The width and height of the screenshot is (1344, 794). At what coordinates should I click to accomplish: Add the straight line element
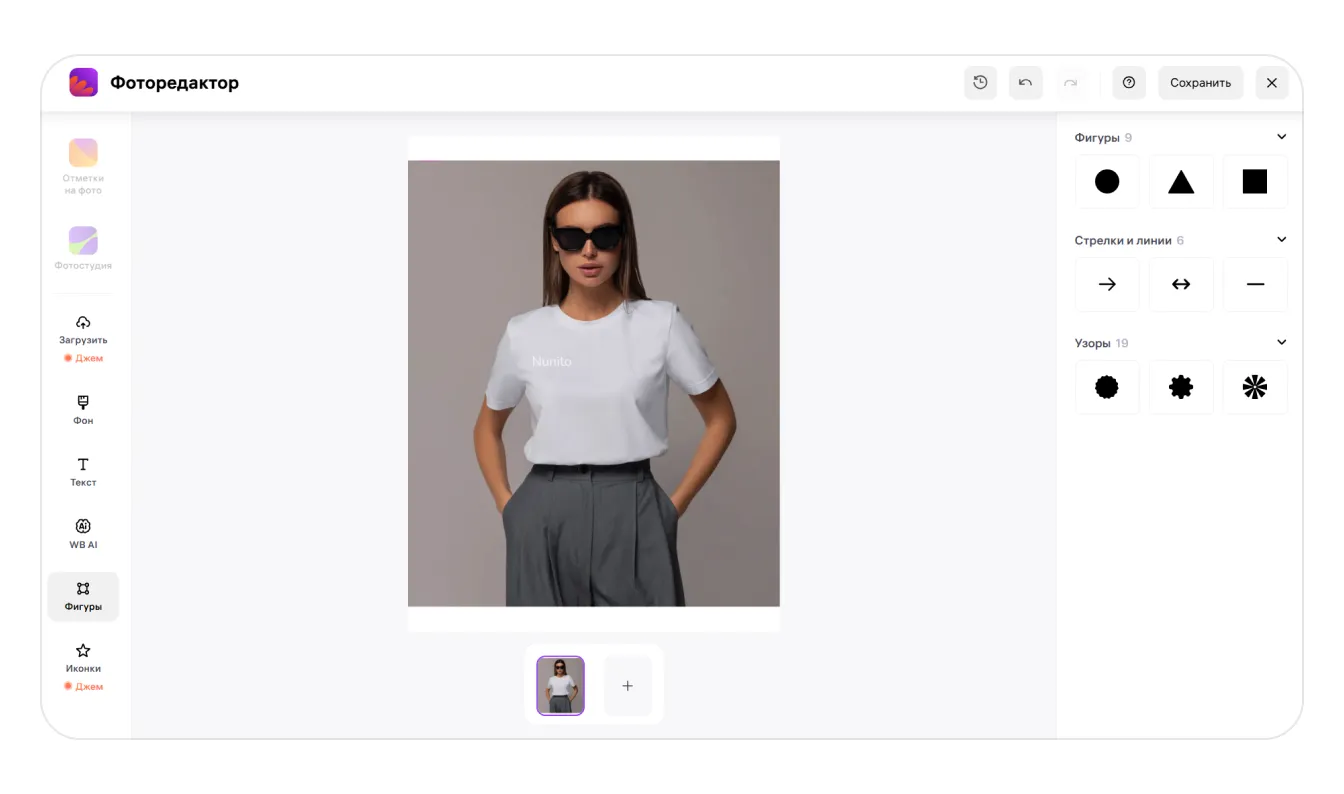pyautogui.click(x=1255, y=284)
